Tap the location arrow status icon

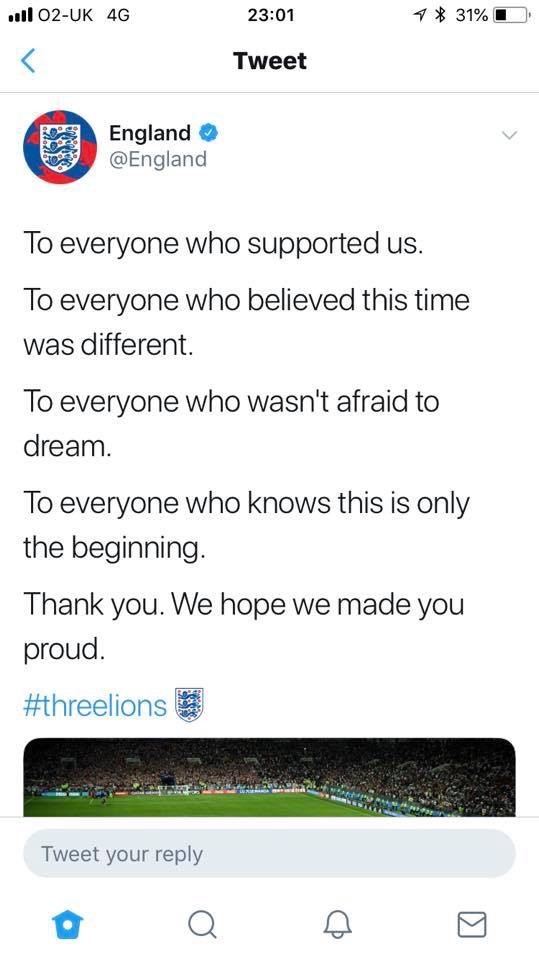420,15
